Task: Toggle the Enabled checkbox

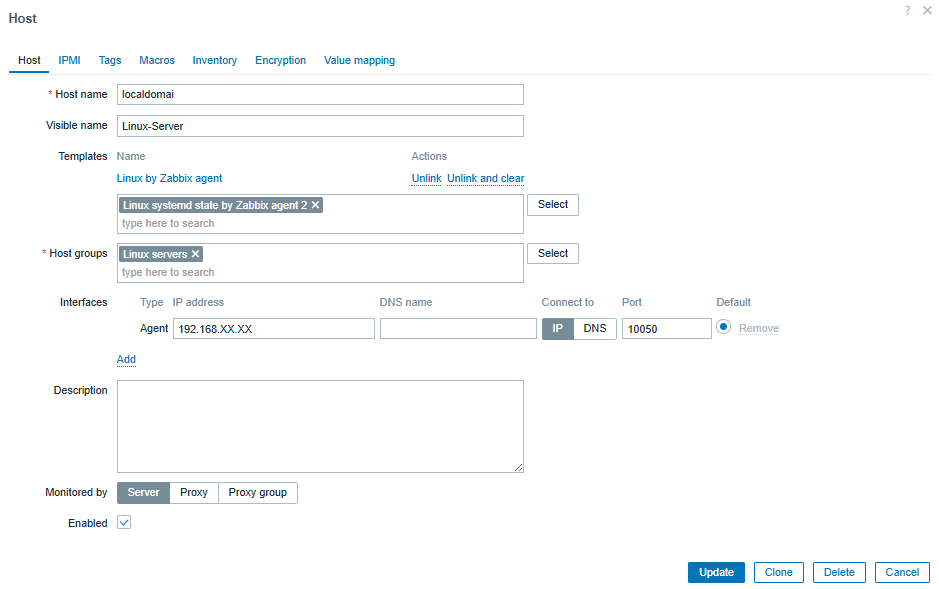Action: [124, 523]
